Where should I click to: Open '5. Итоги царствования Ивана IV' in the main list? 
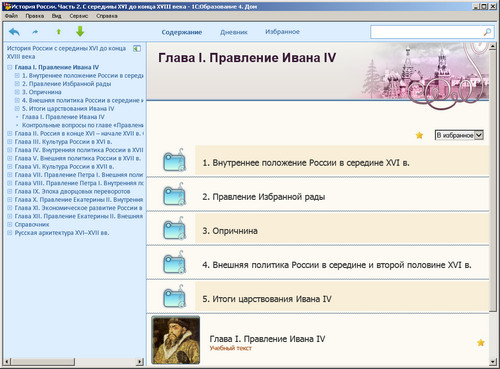[267, 299]
